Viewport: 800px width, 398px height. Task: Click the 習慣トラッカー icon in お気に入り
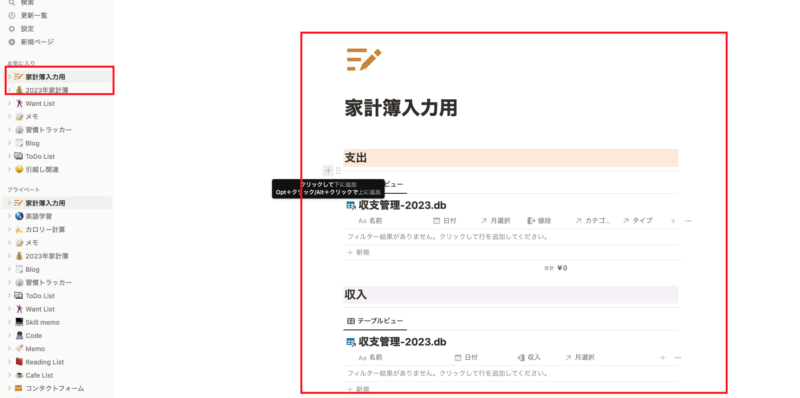pyautogui.click(x=19, y=130)
